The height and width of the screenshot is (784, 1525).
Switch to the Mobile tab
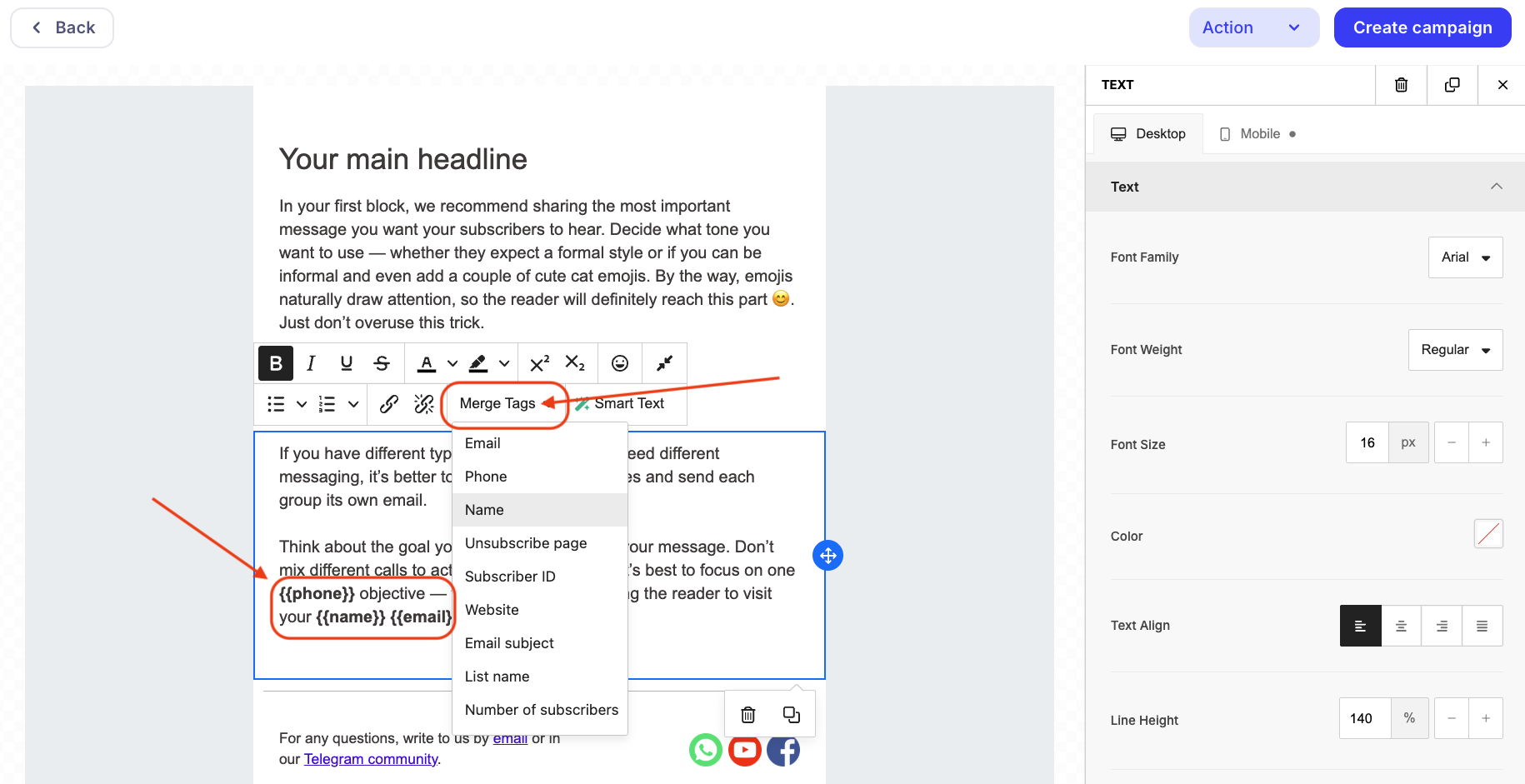pos(1258,134)
